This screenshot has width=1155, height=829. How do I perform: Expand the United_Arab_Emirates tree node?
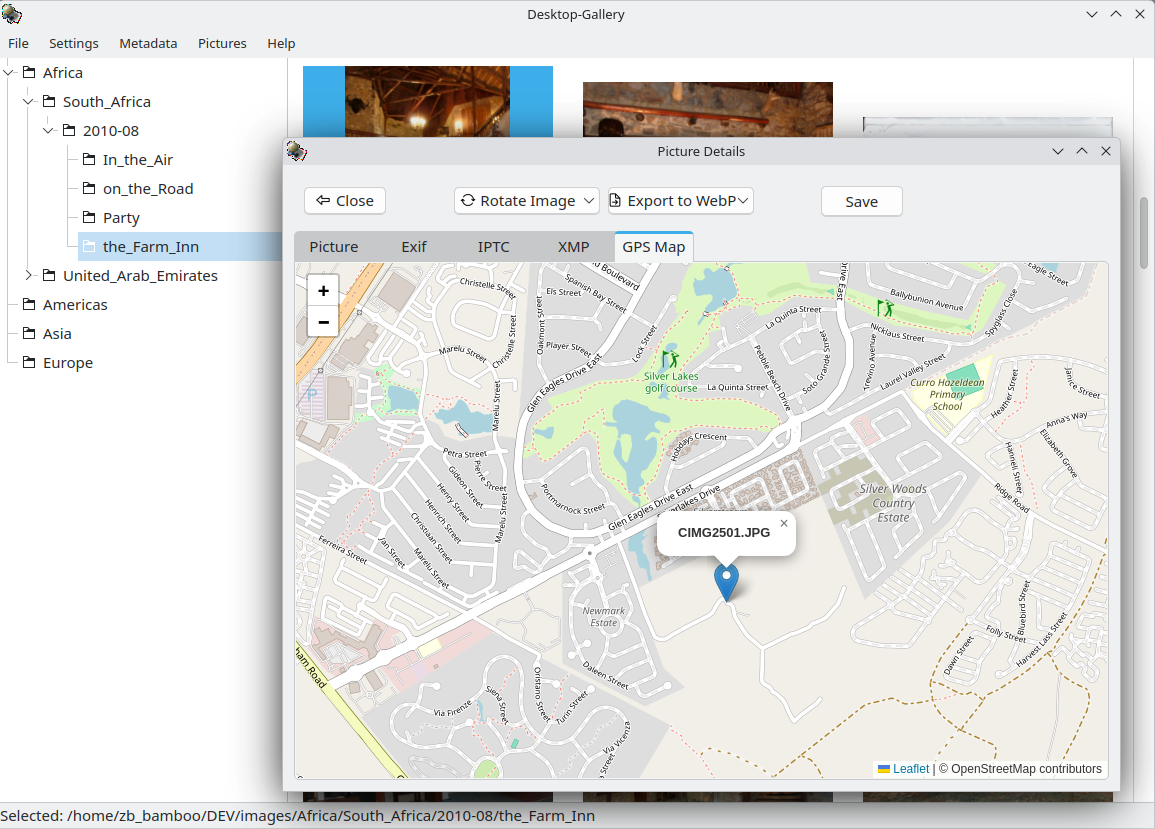(29, 275)
